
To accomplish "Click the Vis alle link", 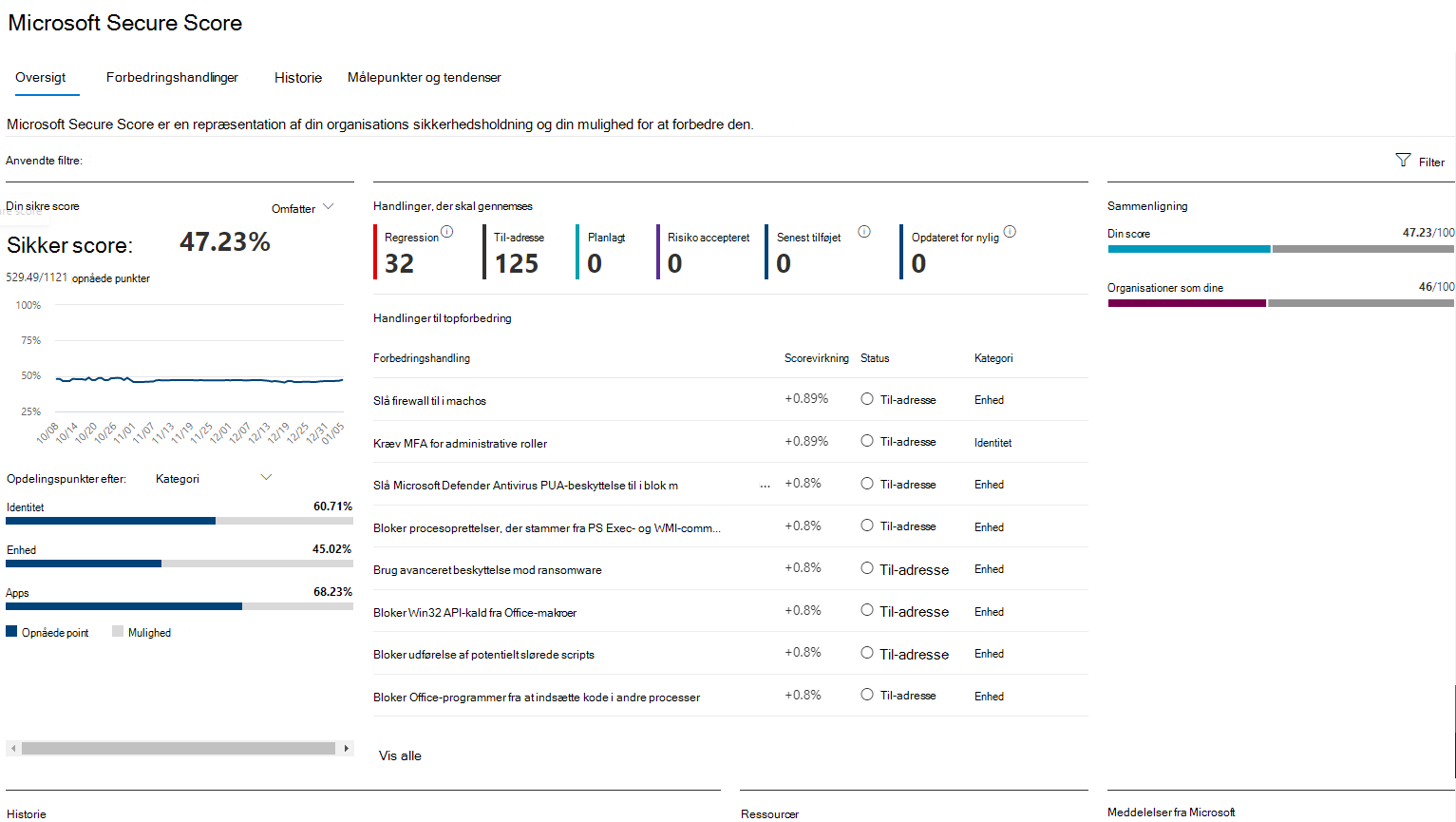I will (x=400, y=755).
